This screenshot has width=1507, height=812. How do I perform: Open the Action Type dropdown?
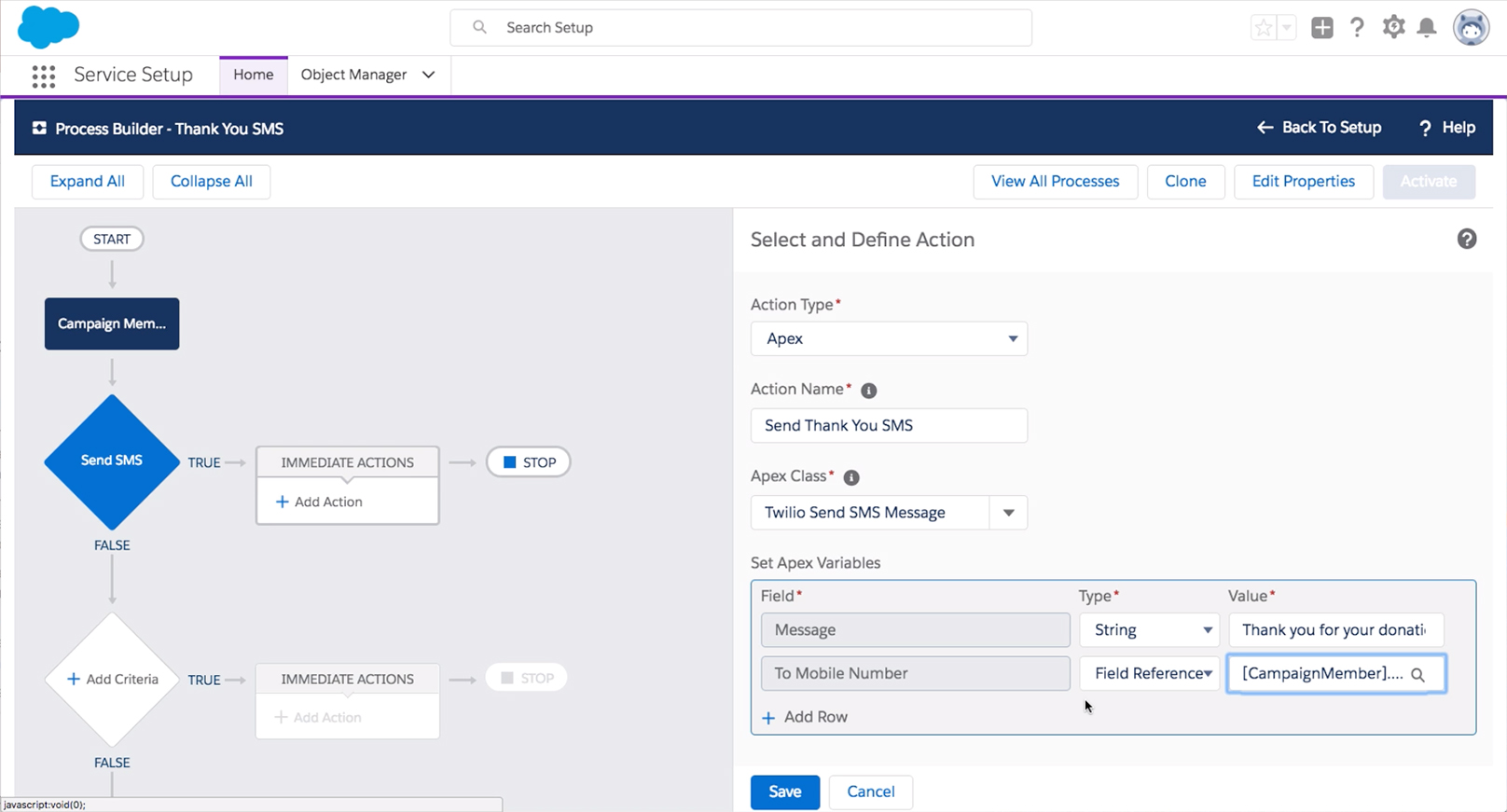tap(889, 338)
